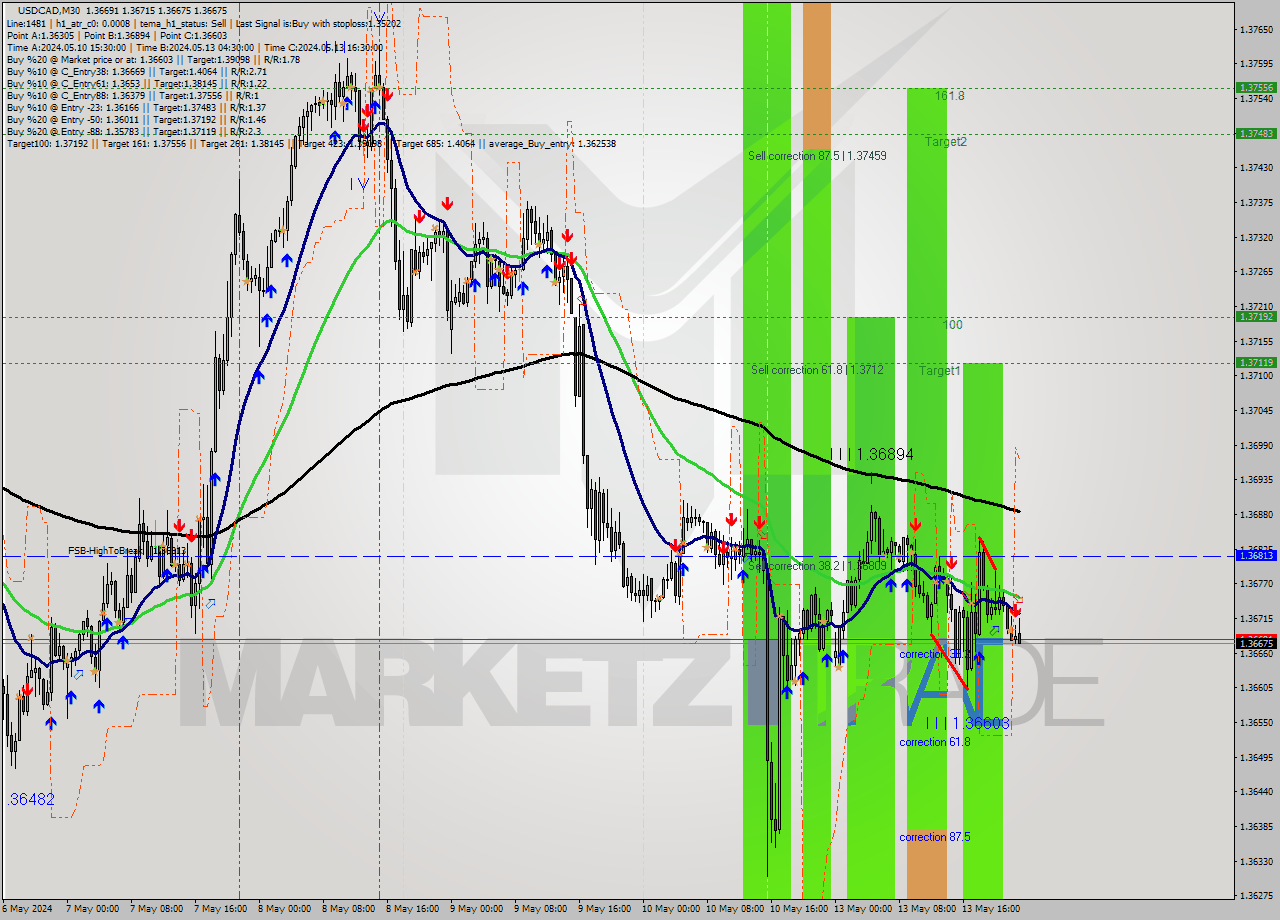This screenshot has width=1280, height=920.
Task: Click the 'Point A:1.36305' info line
Action: pos(117,35)
